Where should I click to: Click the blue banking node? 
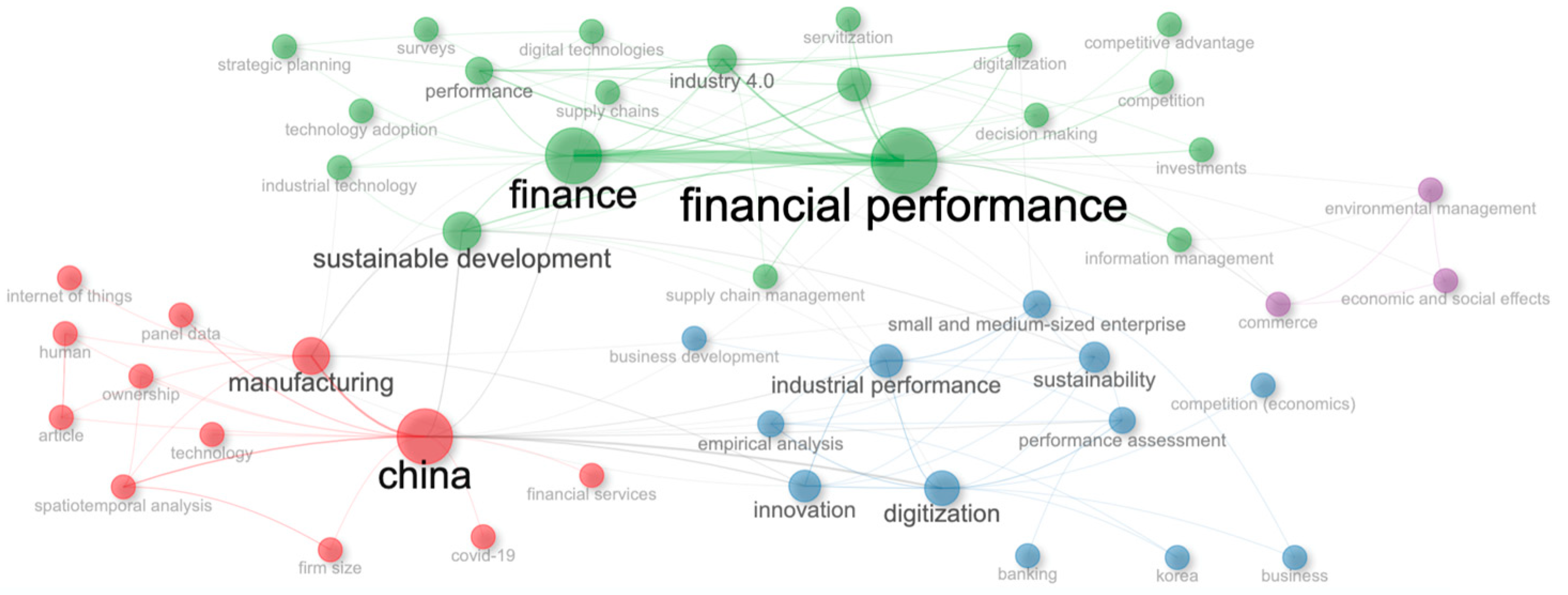(x=1028, y=555)
